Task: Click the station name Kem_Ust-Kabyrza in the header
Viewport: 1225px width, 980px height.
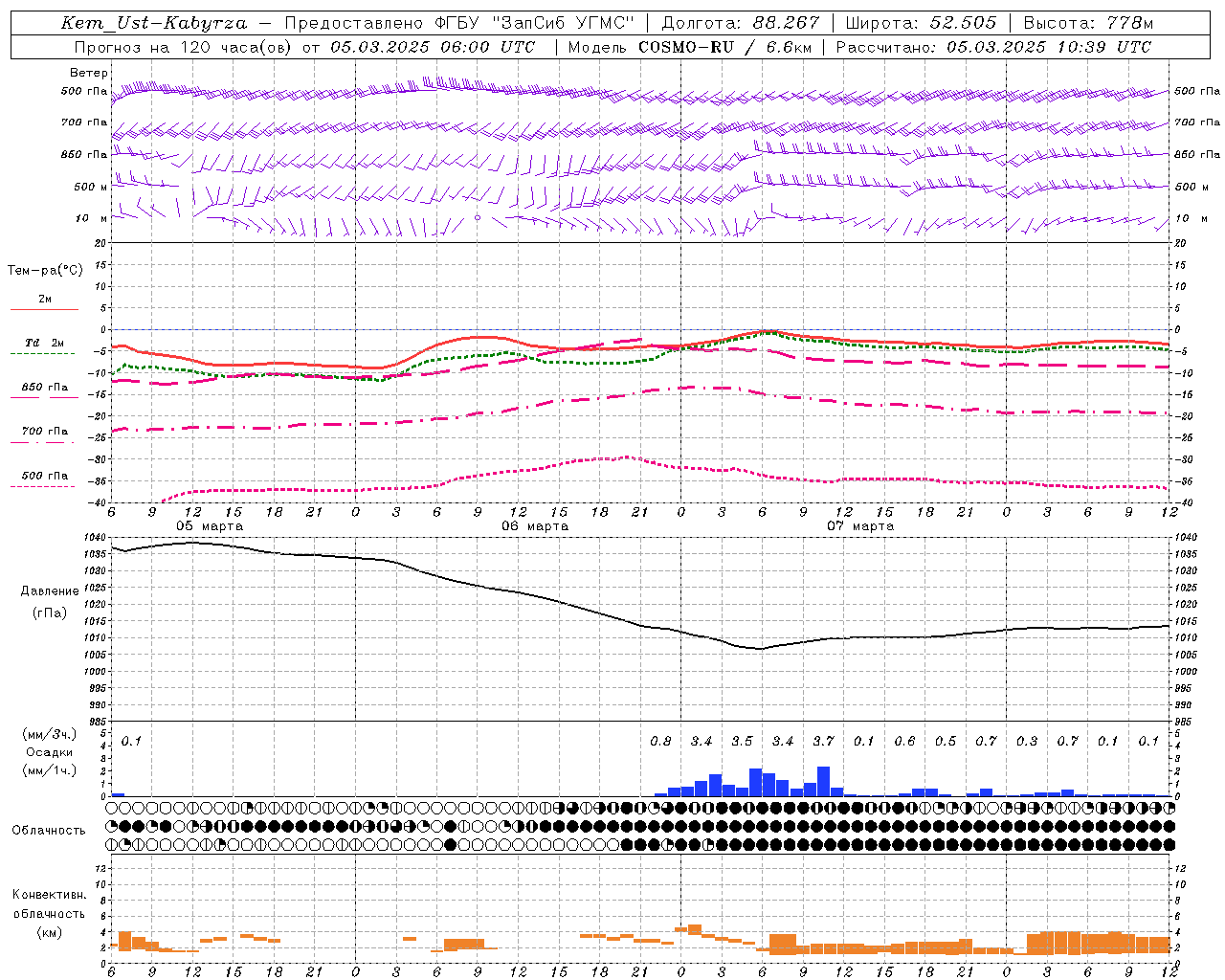Action: coord(153,23)
